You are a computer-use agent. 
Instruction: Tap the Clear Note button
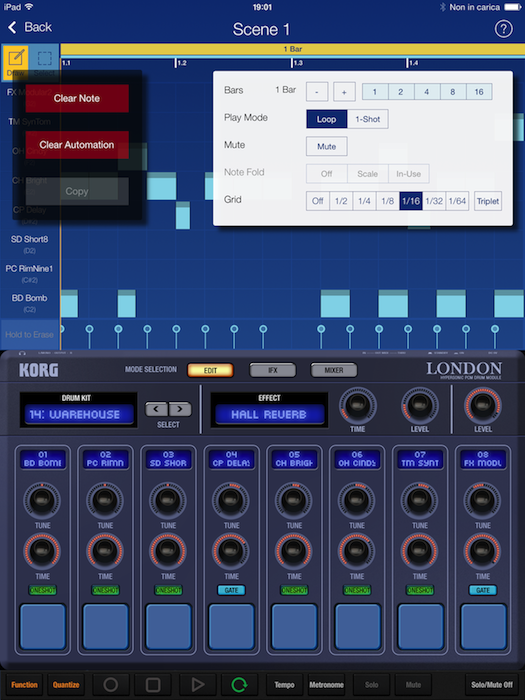coord(77,98)
